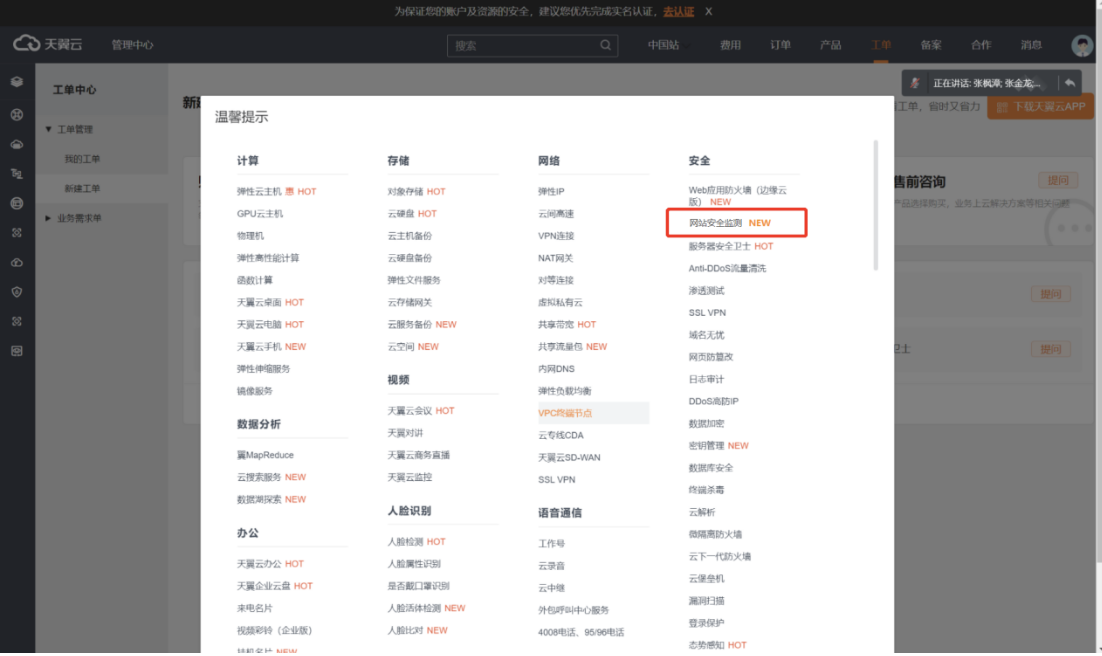Image resolution: width=1102 pixels, height=656 pixels.
Task: Click the 天翼云 cloud logo
Action: pos(47,45)
